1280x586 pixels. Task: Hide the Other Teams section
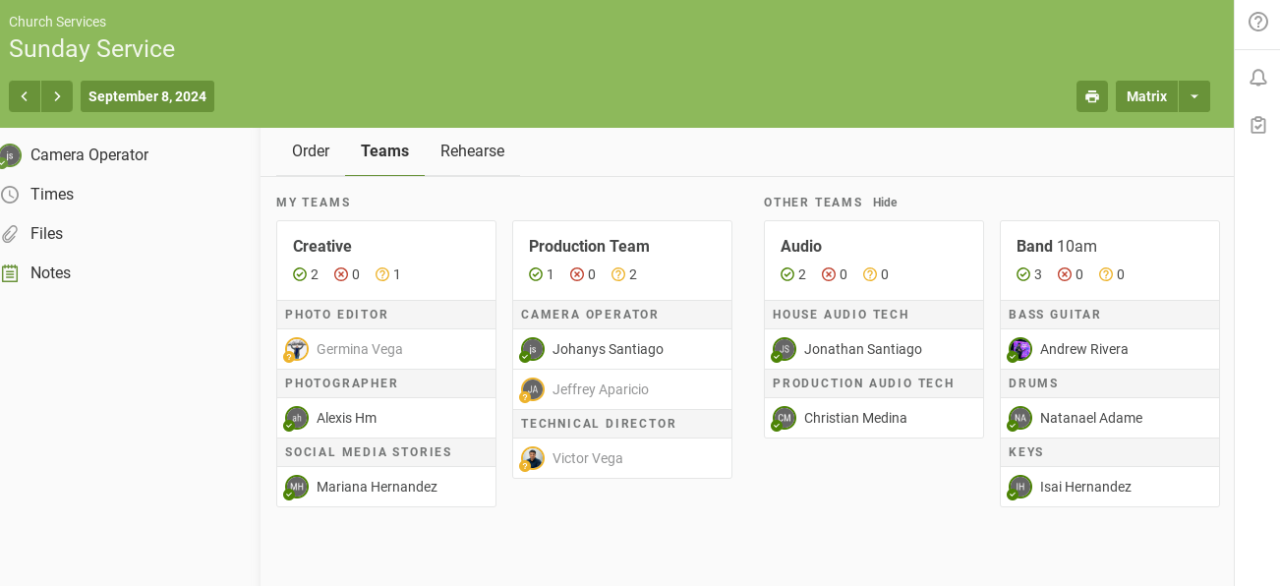coord(885,202)
